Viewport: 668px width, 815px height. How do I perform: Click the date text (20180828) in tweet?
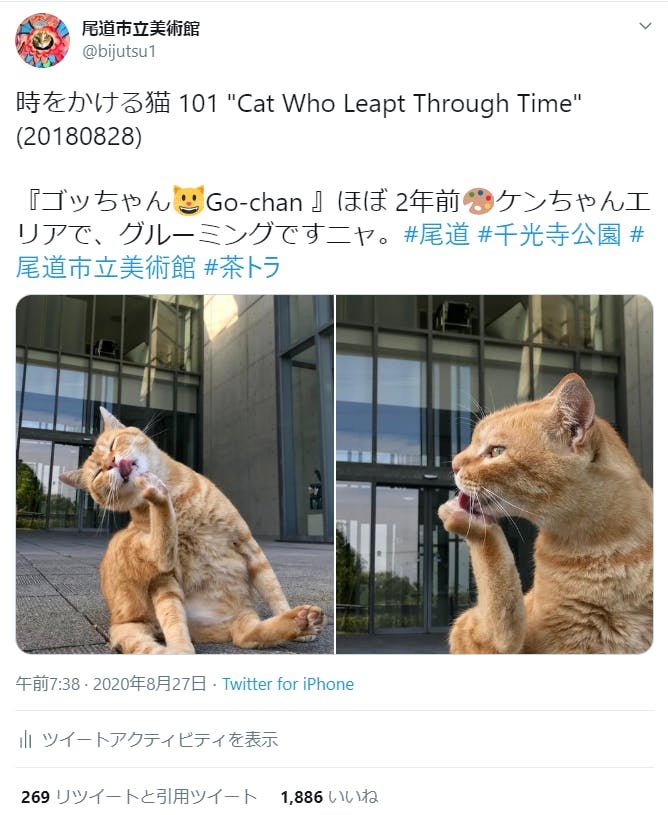tap(79, 136)
